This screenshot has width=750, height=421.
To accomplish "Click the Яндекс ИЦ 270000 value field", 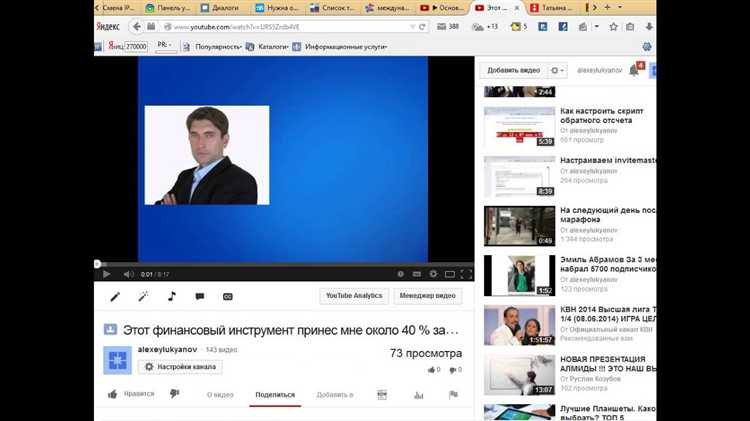I will [x=136, y=46].
